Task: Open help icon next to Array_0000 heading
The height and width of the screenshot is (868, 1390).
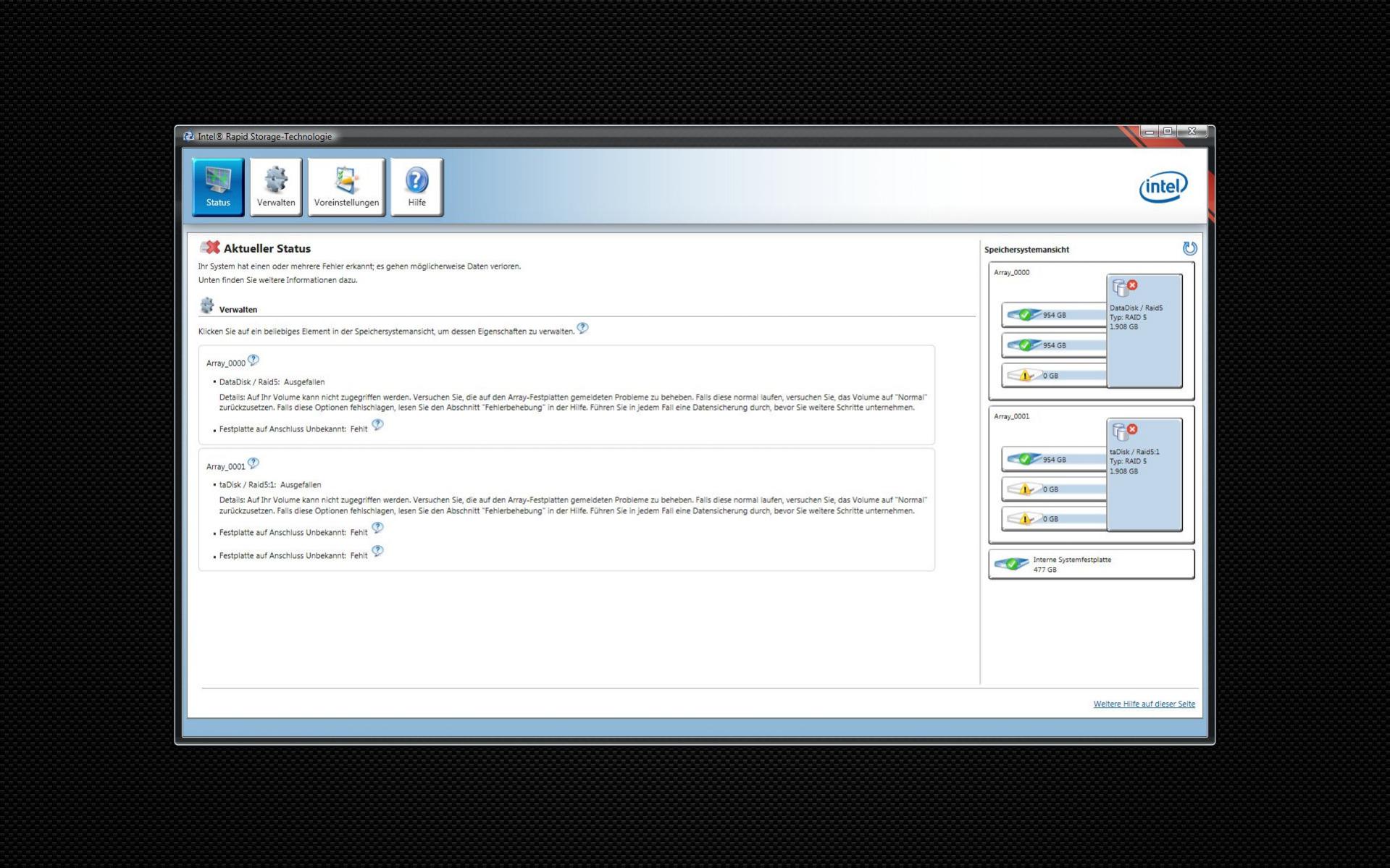Action: pos(253,360)
